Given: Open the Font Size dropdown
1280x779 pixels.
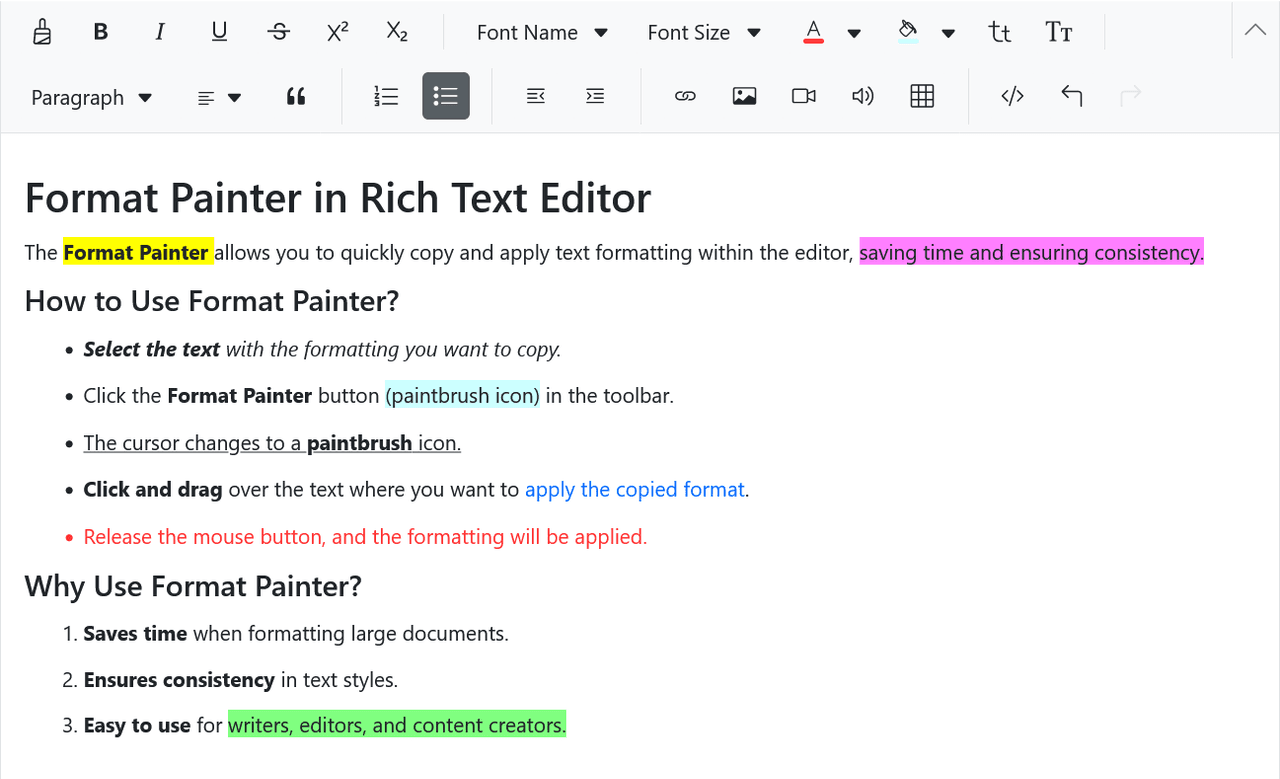Looking at the screenshot, I should (x=704, y=32).
